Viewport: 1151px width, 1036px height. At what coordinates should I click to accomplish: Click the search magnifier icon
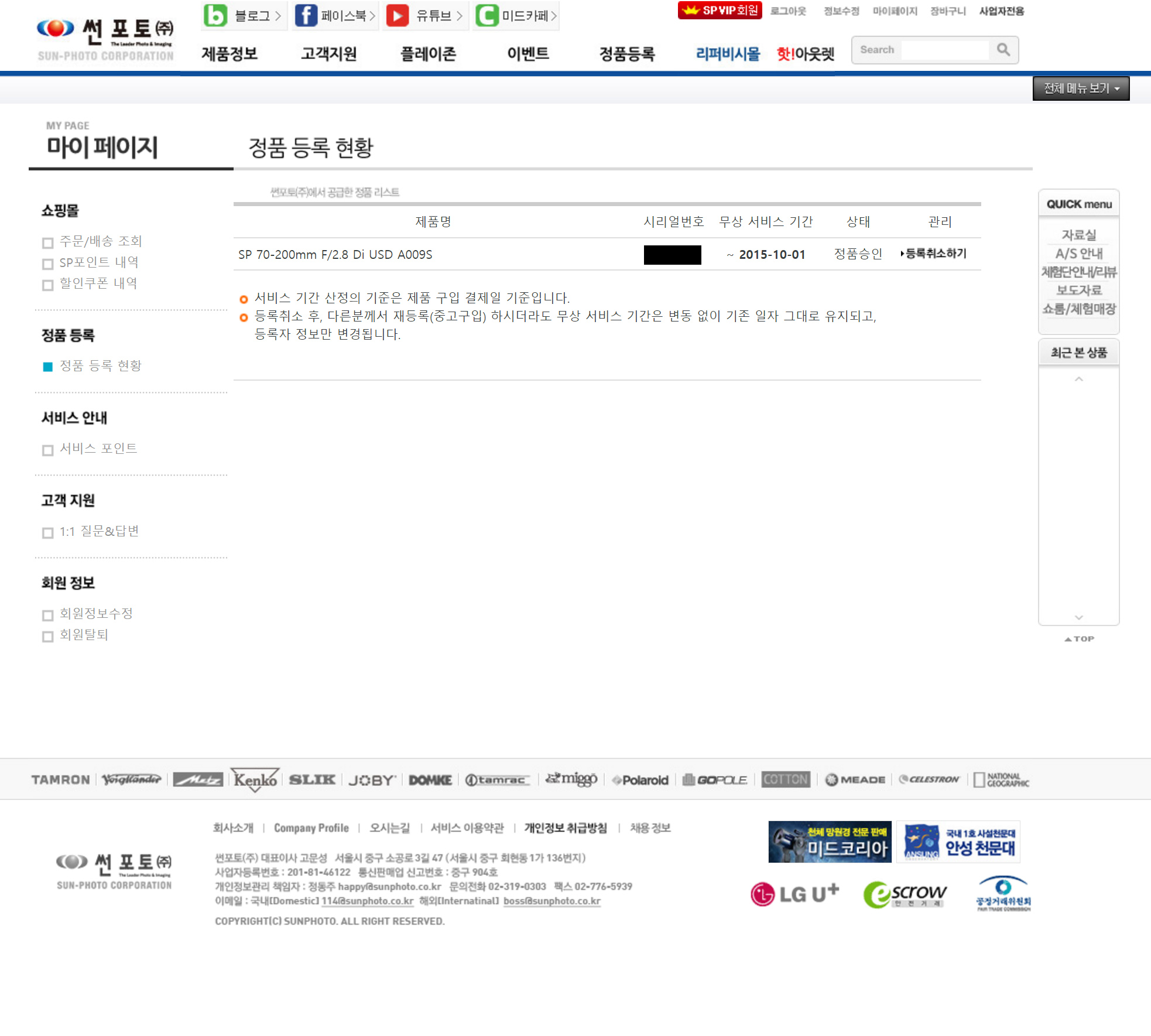(1003, 50)
